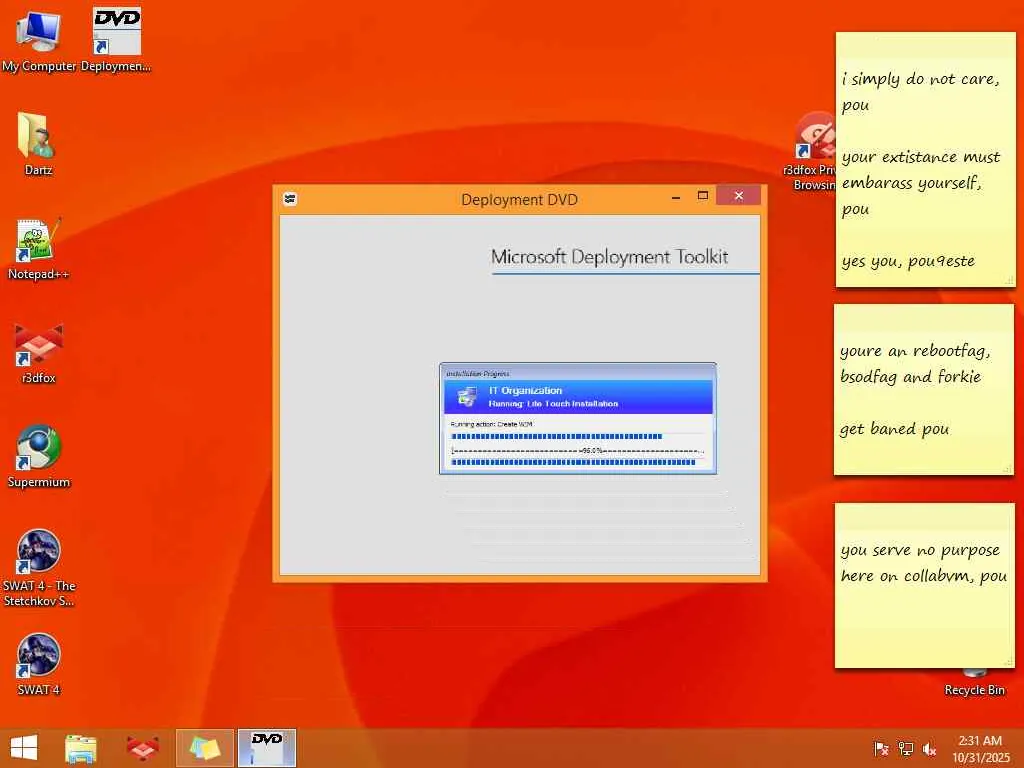Click the 'youre an rebootfag' sticky note
The width and height of the screenshot is (1024, 768).
tap(923, 390)
